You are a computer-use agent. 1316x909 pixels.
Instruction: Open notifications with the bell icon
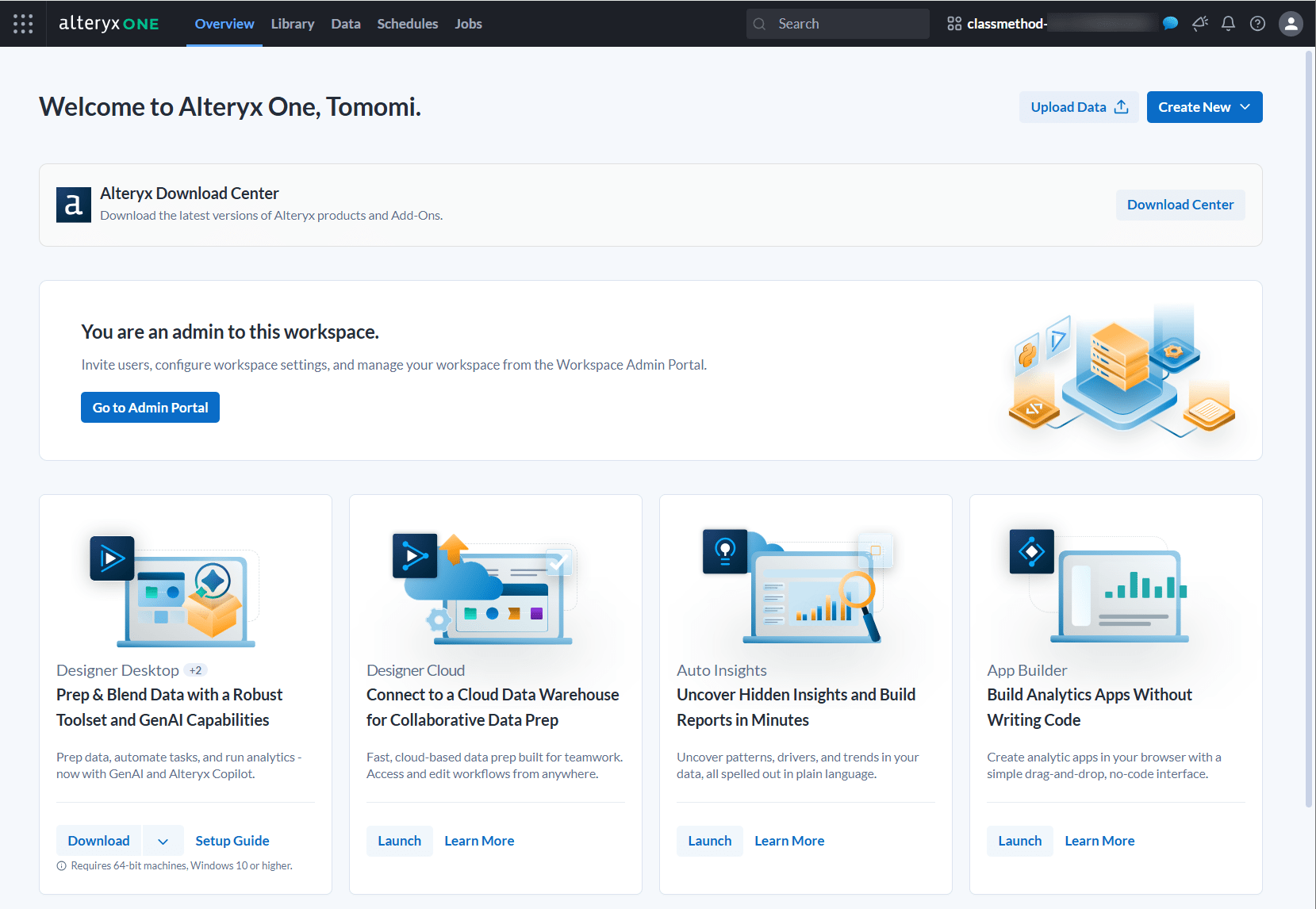pyautogui.click(x=1228, y=24)
